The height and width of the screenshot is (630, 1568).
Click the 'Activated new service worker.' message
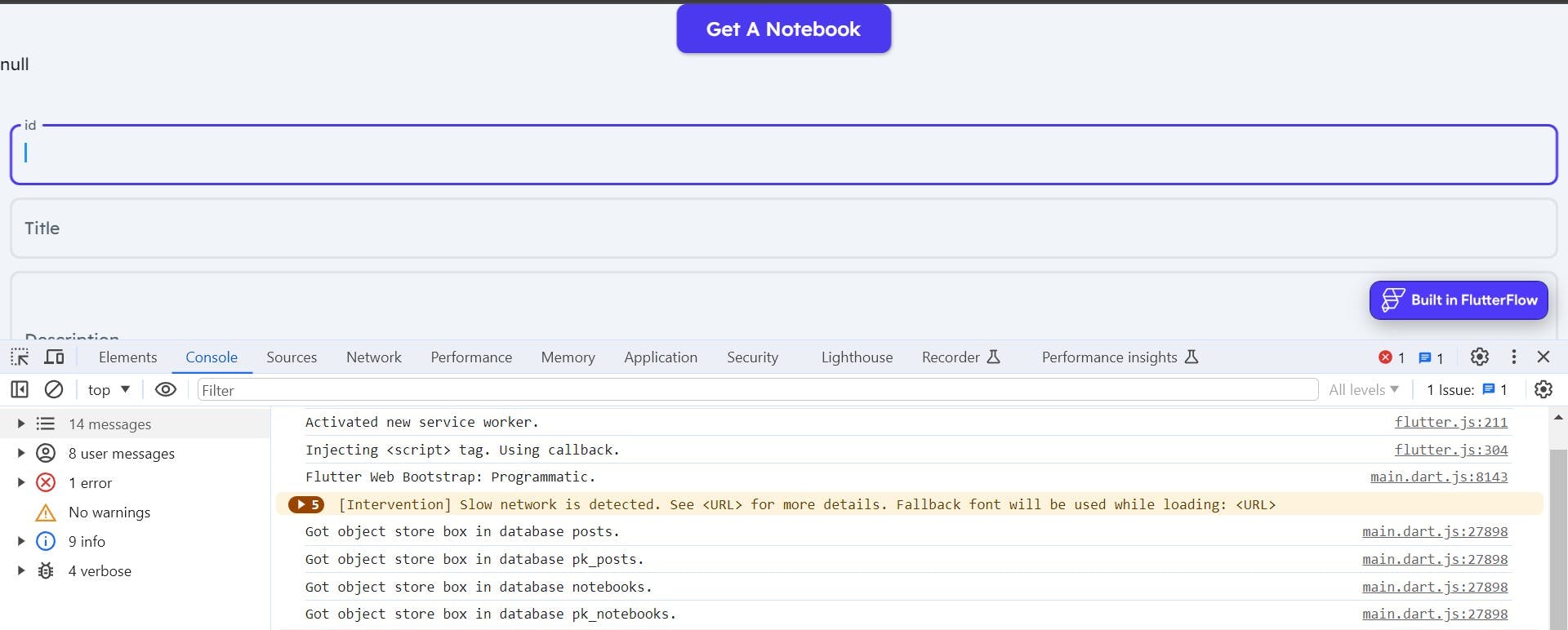[421, 423]
